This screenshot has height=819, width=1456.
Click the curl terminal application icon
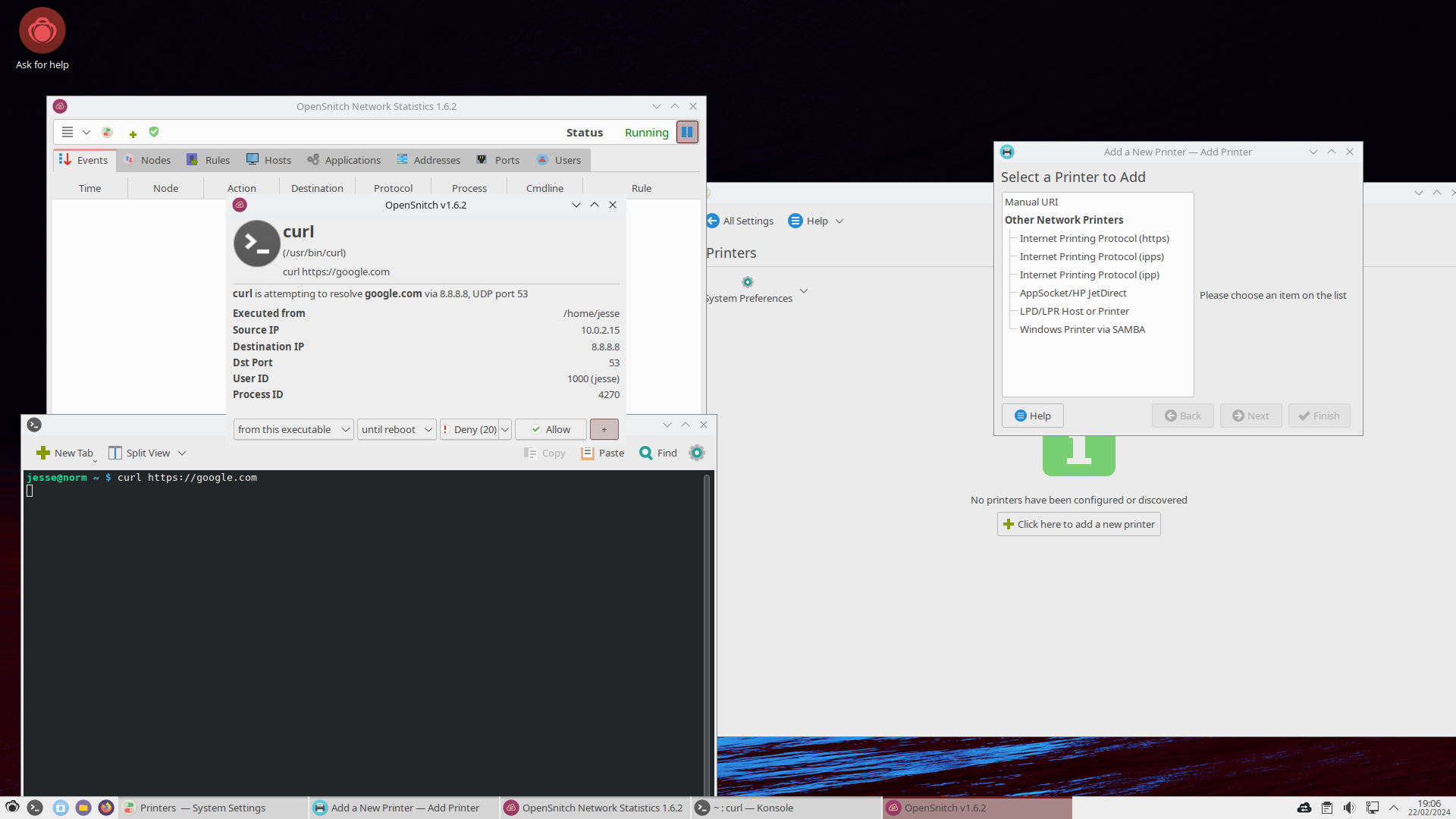(256, 243)
